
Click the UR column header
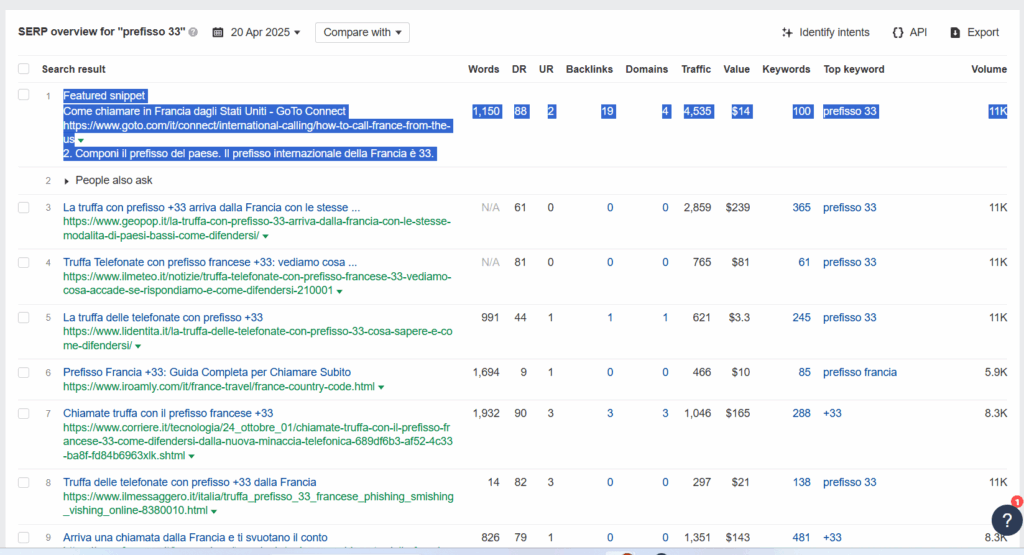(546, 69)
